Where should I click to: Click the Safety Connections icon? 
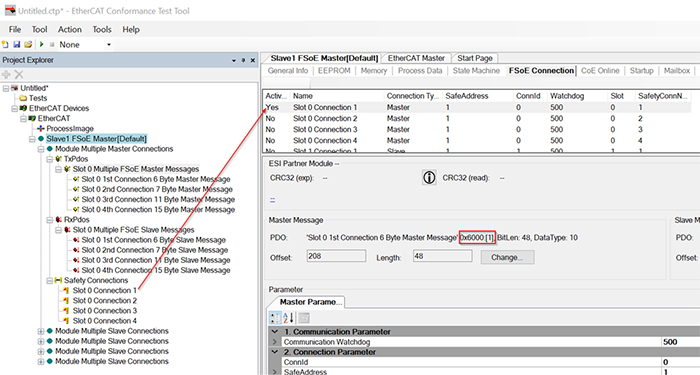(x=58, y=281)
